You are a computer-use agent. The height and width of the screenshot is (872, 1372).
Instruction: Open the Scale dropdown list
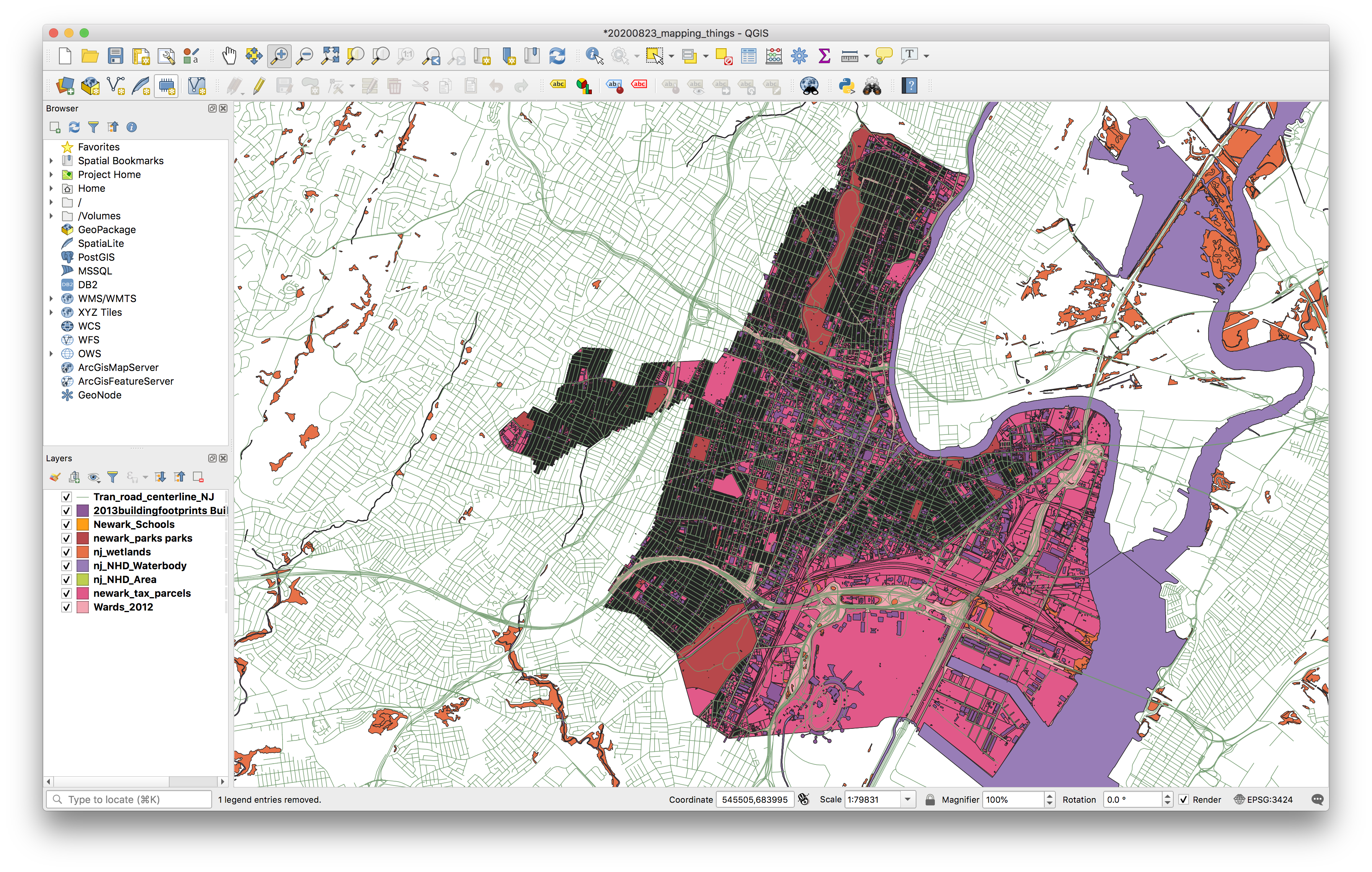pos(908,800)
